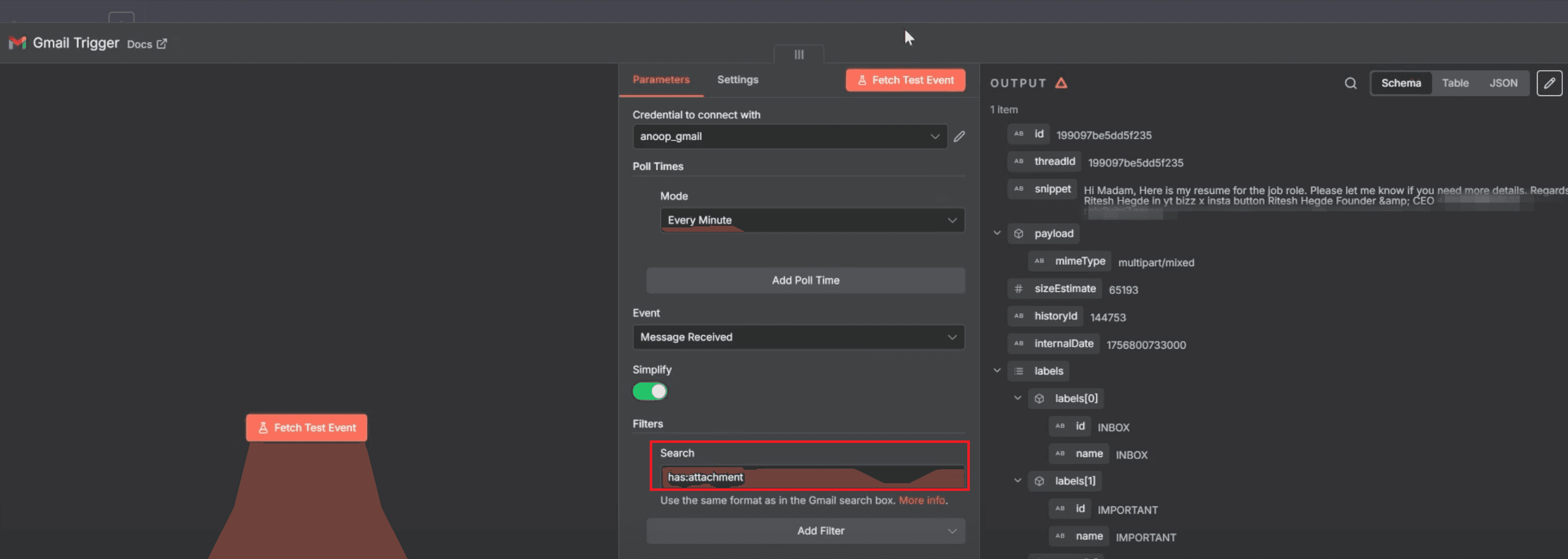Select the id pill with value INBOX
This screenshot has height=559, width=1568.
(1070, 426)
